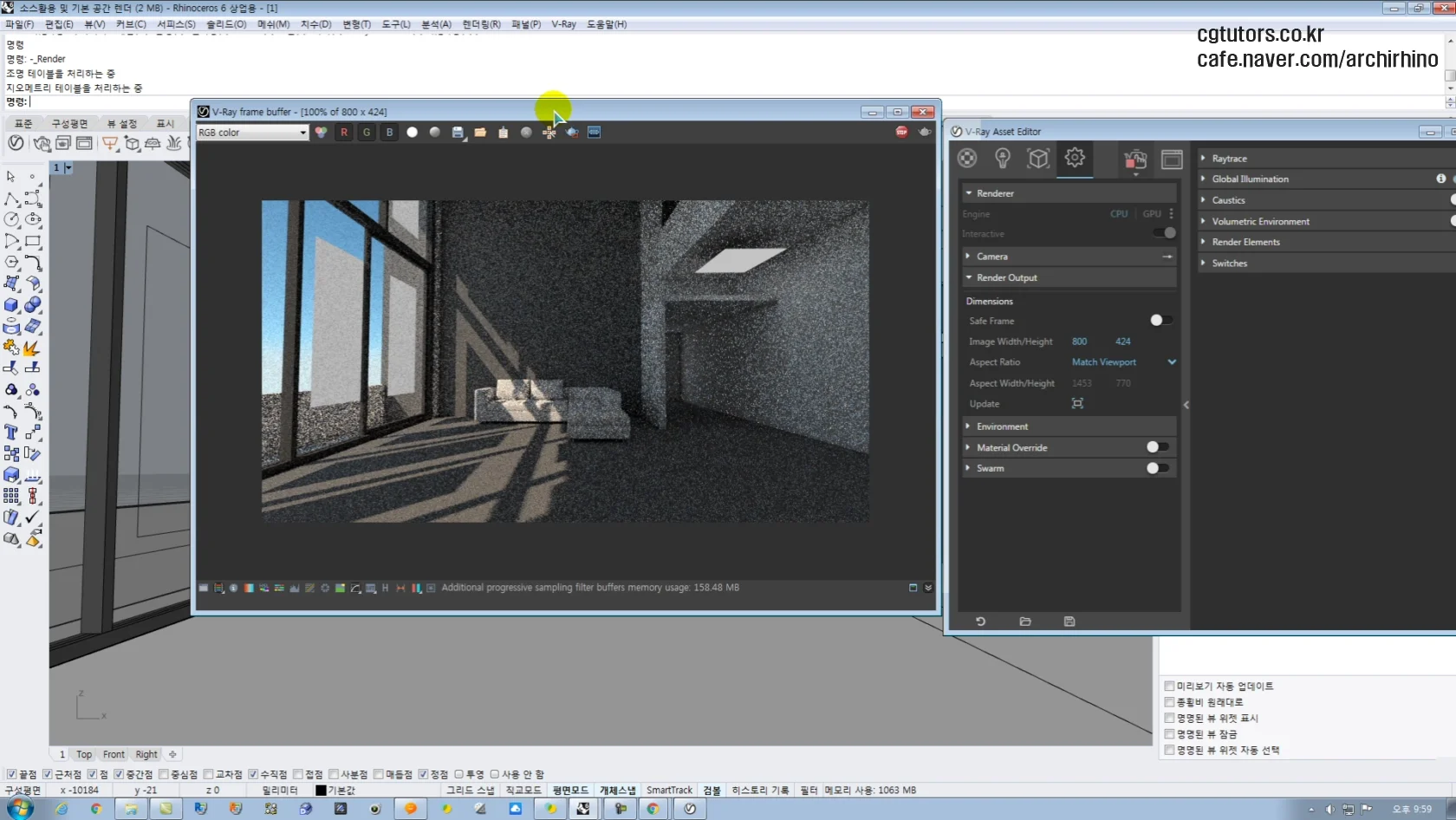The height and width of the screenshot is (820, 1456).
Task: Check the 미리보기 자동 업데이트 checkbox
Action: (x=1169, y=687)
